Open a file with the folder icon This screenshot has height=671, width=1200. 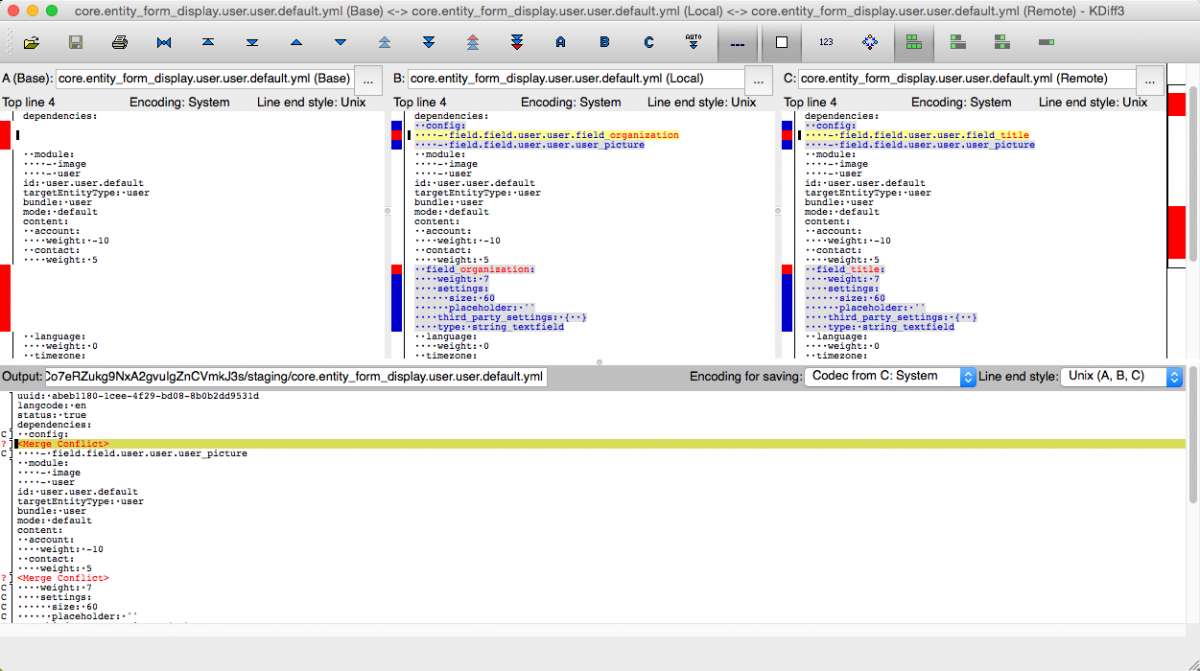(30, 42)
